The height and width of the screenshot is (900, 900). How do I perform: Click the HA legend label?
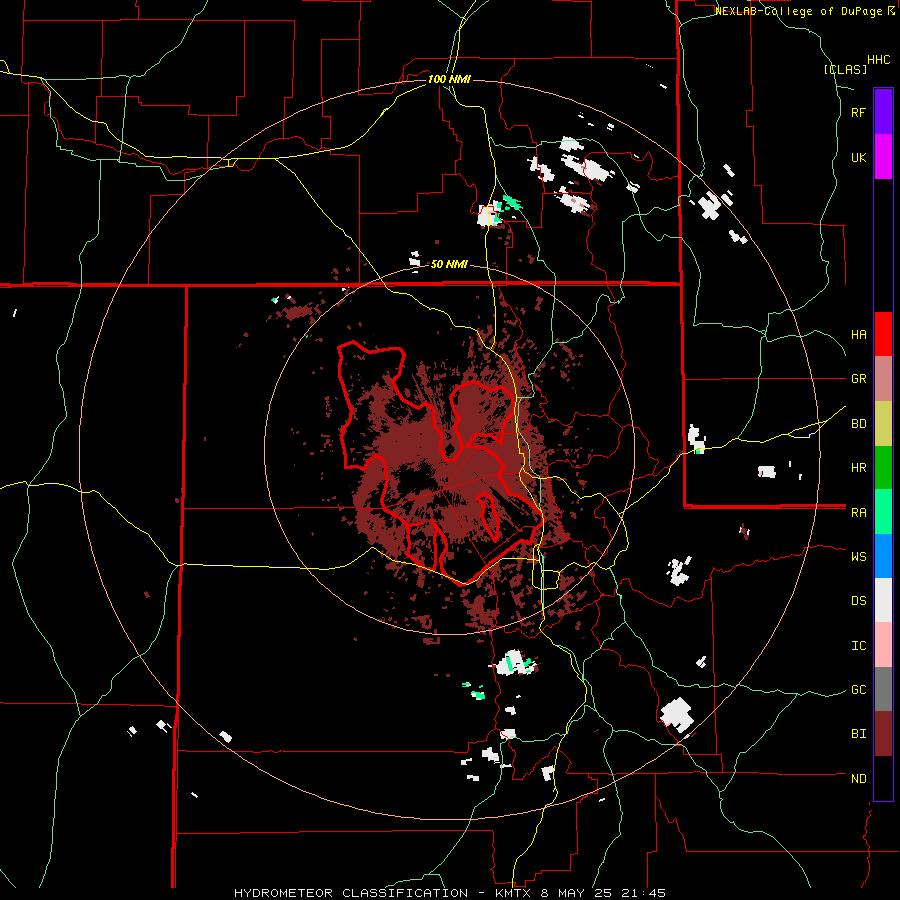858,335
